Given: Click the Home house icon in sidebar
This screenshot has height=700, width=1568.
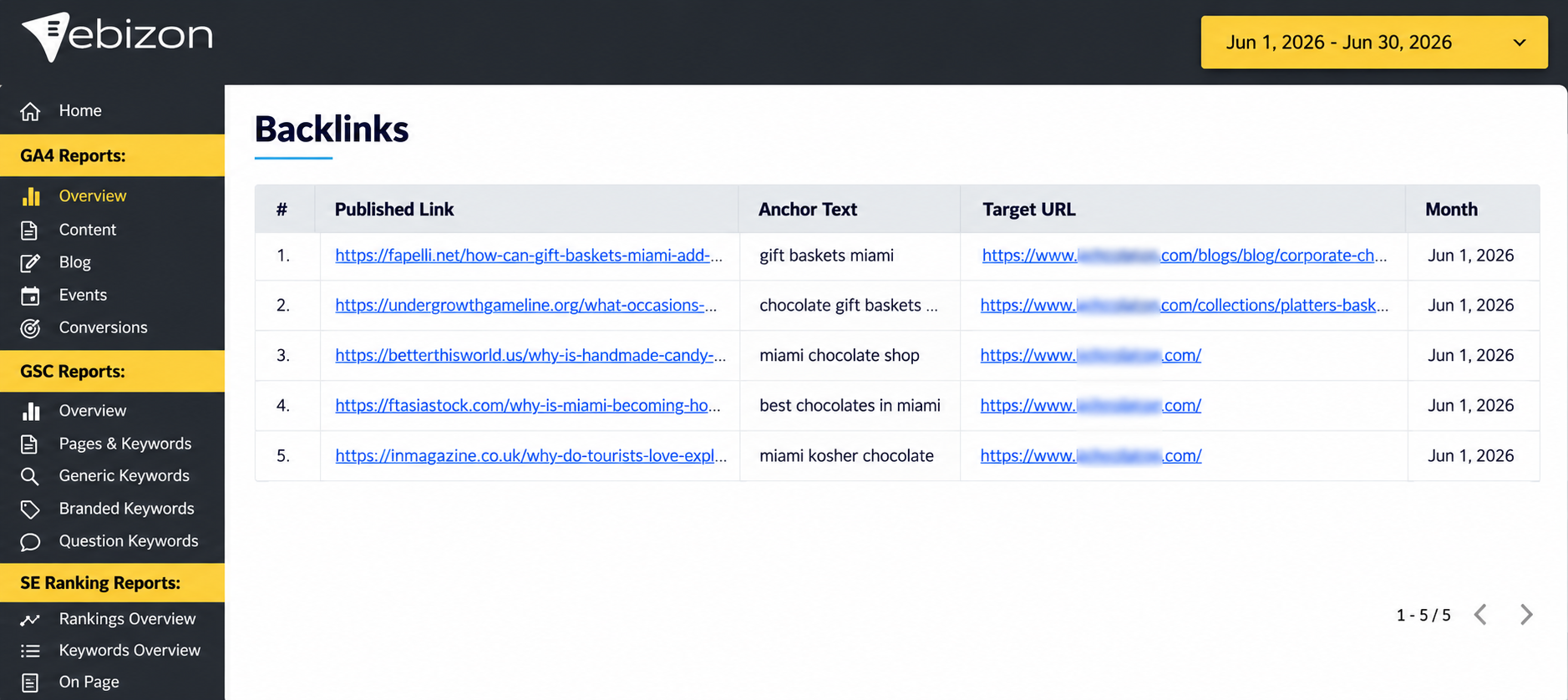Looking at the screenshot, I should click(30, 111).
